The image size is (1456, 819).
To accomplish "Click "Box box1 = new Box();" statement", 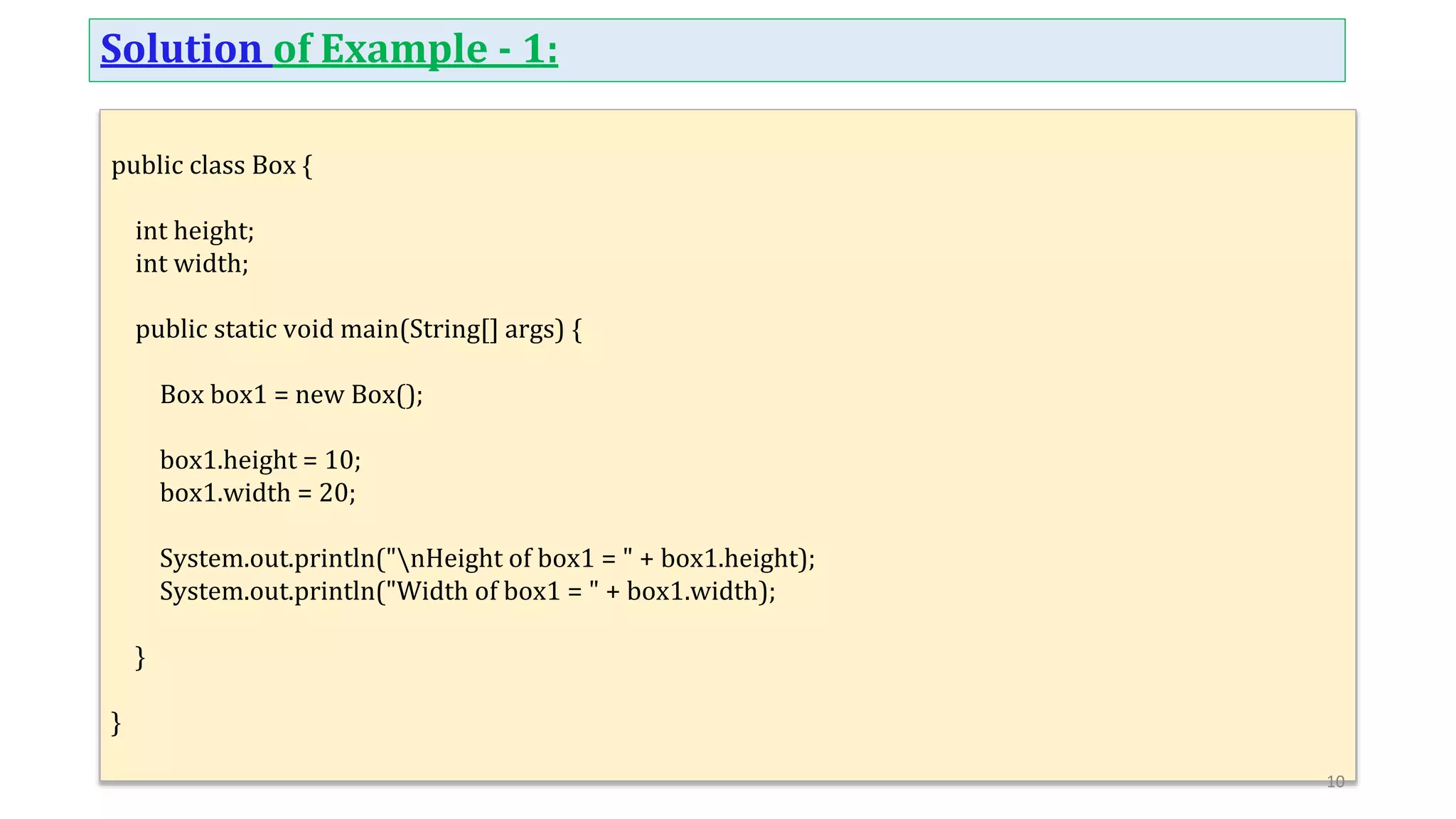I will pyautogui.click(x=291, y=395).
